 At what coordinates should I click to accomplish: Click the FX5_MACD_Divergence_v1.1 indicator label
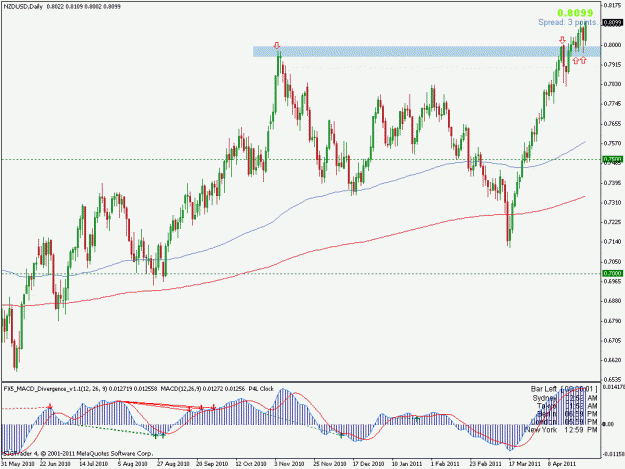(x=81, y=389)
